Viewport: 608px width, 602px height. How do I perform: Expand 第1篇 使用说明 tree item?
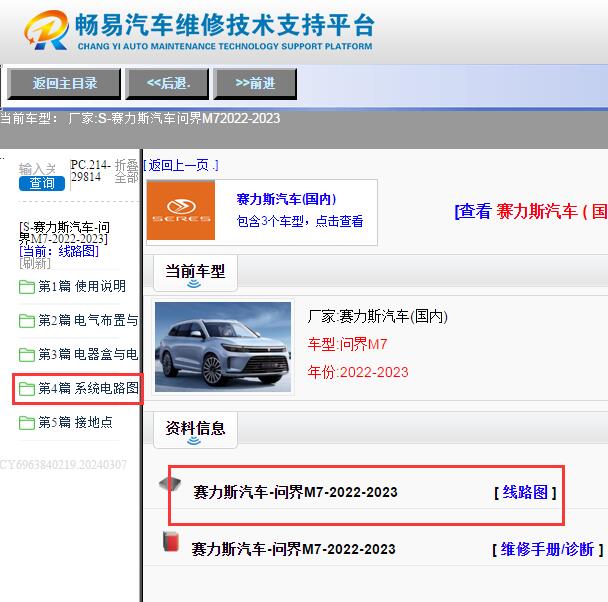[82, 286]
